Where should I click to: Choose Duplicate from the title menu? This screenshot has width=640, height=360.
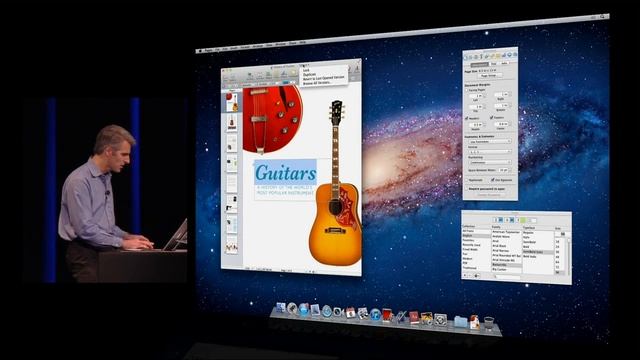(309, 74)
